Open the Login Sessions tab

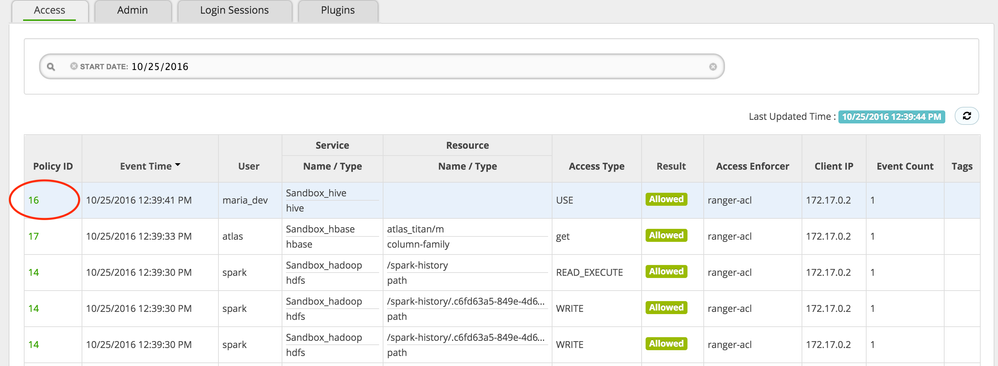coord(234,11)
